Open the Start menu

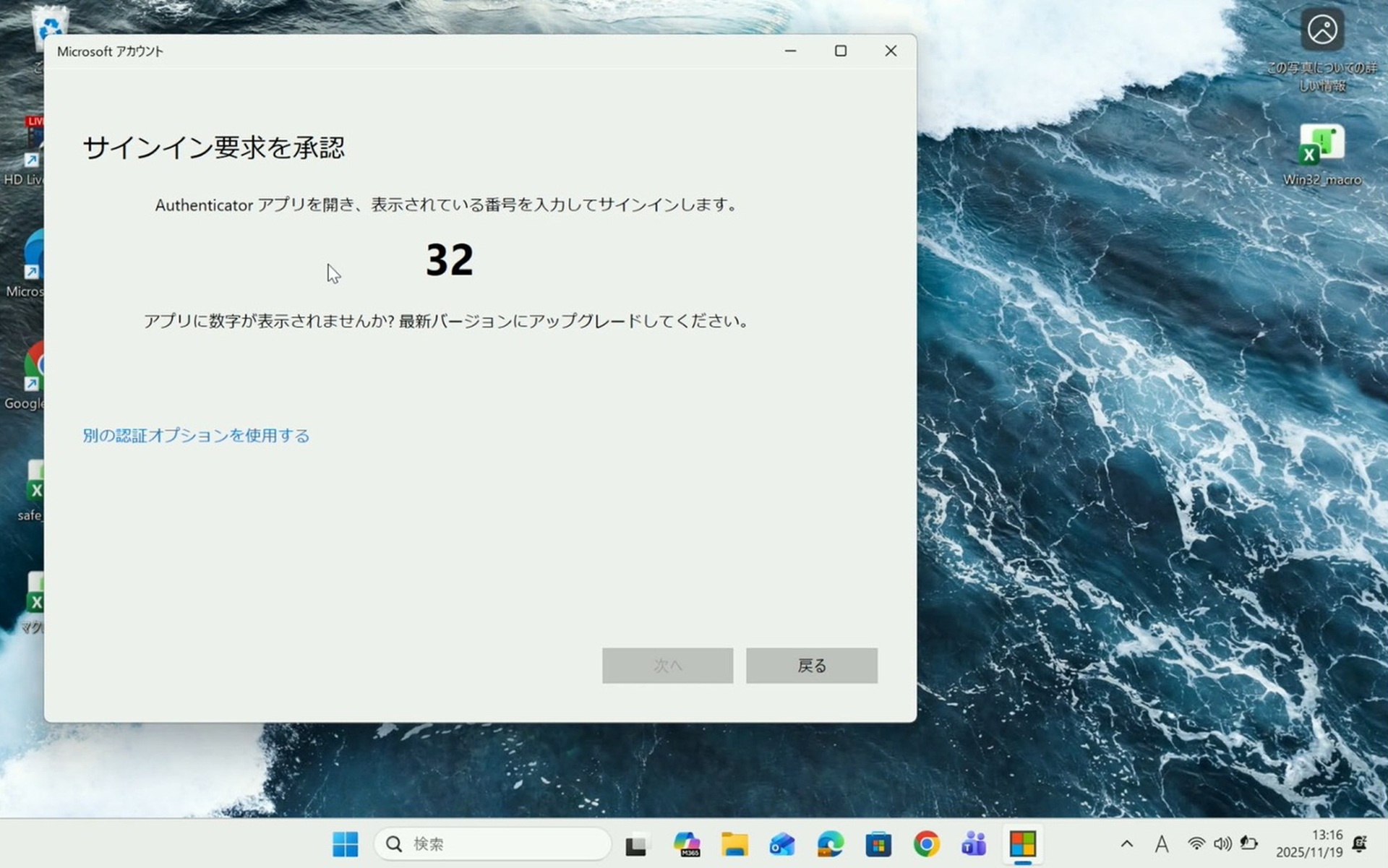click(347, 843)
